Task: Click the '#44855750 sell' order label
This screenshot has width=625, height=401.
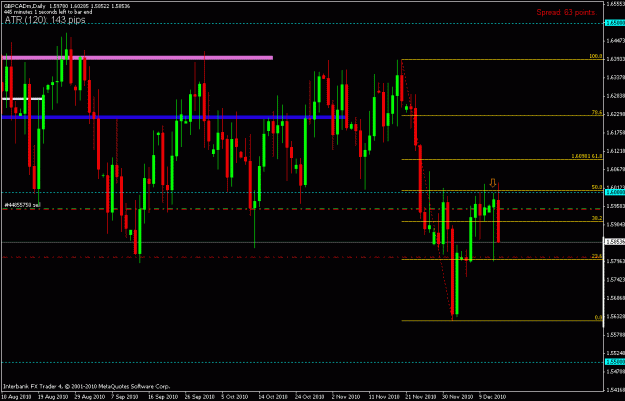Action: pos(22,205)
